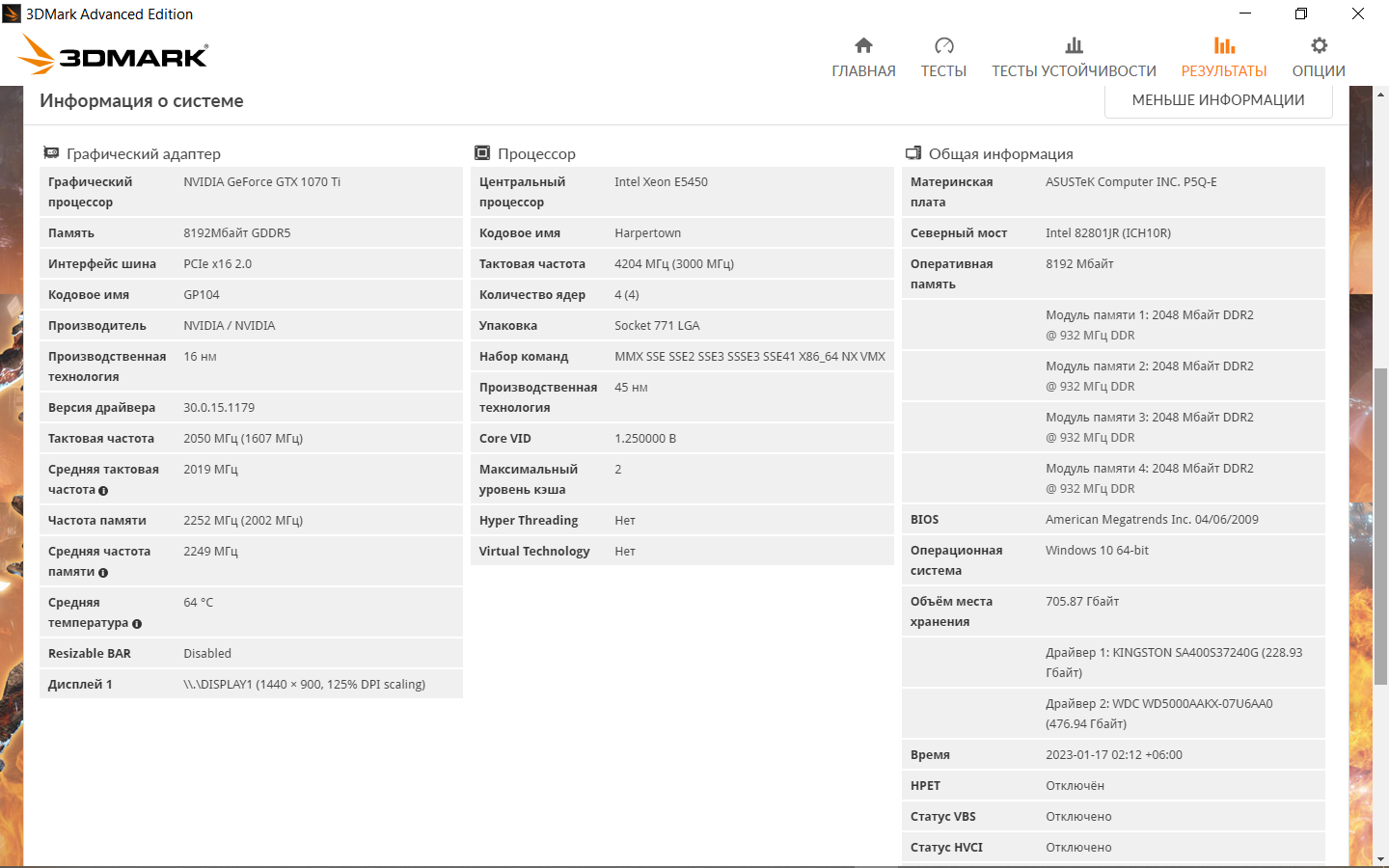
Task: Click BIOS value American Megatrends Inc. 04/06/2009
Action: pyautogui.click(x=1153, y=520)
